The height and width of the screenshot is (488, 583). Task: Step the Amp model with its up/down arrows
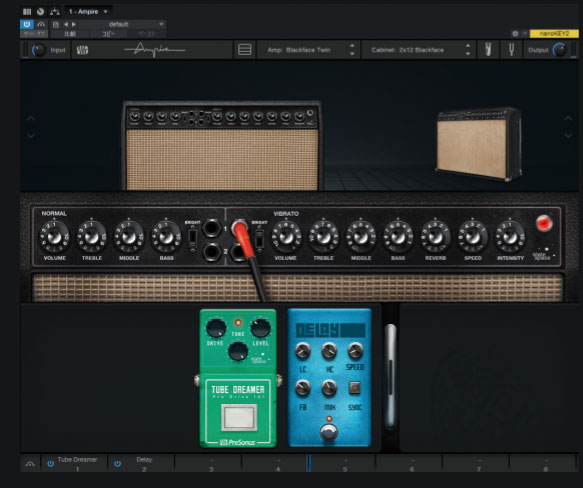(x=352, y=50)
